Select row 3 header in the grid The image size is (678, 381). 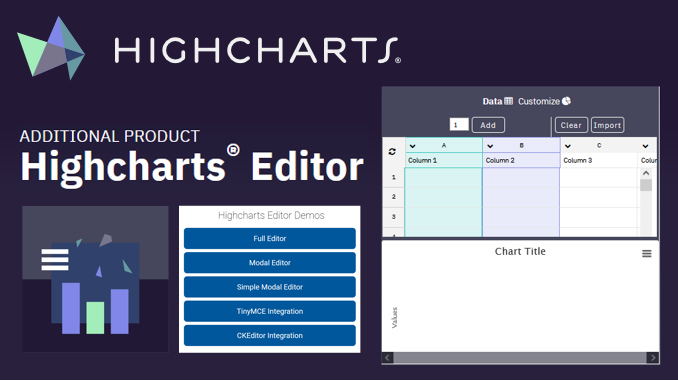tap(393, 217)
